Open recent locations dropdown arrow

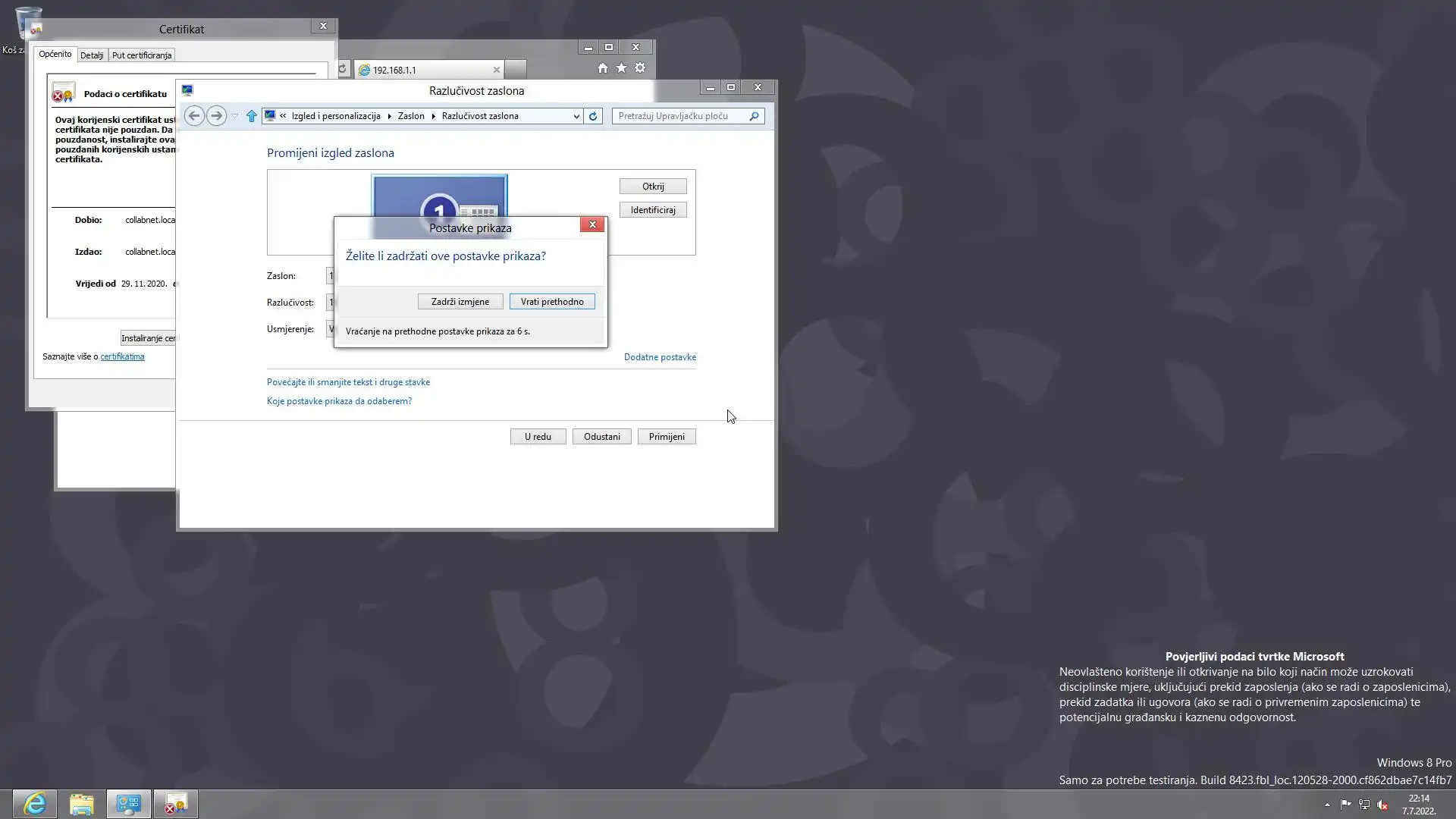click(x=235, y=116)
